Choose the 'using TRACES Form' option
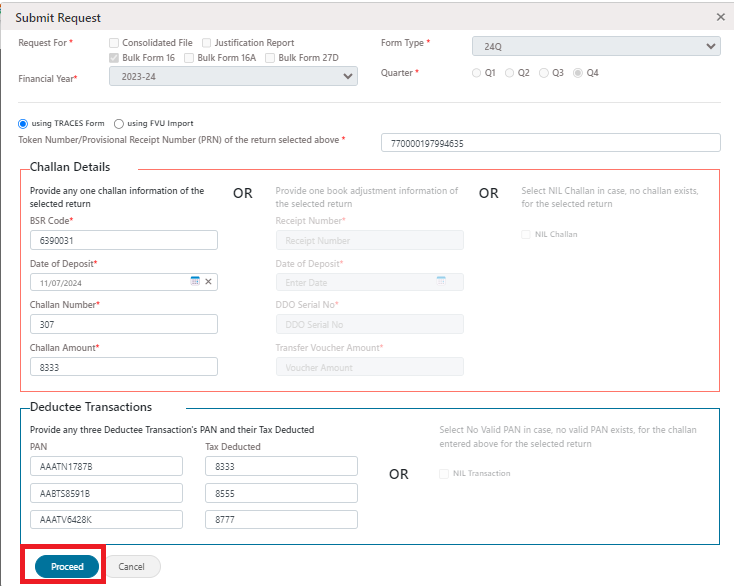The width and height of the screenshot is (734, 586). point(23,124)
